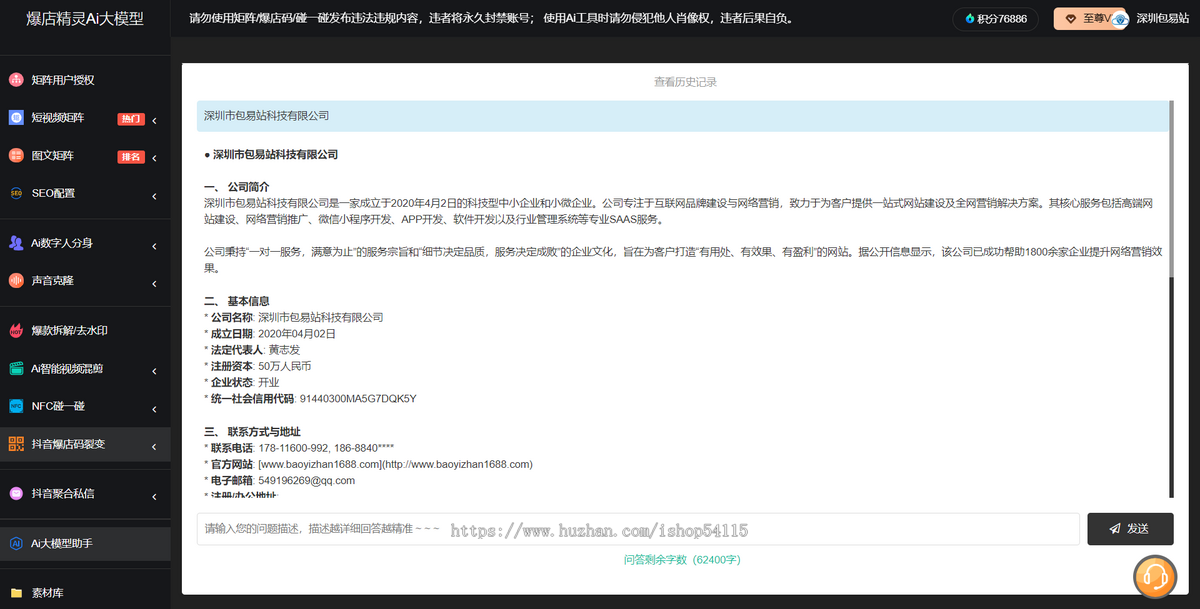Click the 问答剩余字数 (62400字) text

click(682, 560)
